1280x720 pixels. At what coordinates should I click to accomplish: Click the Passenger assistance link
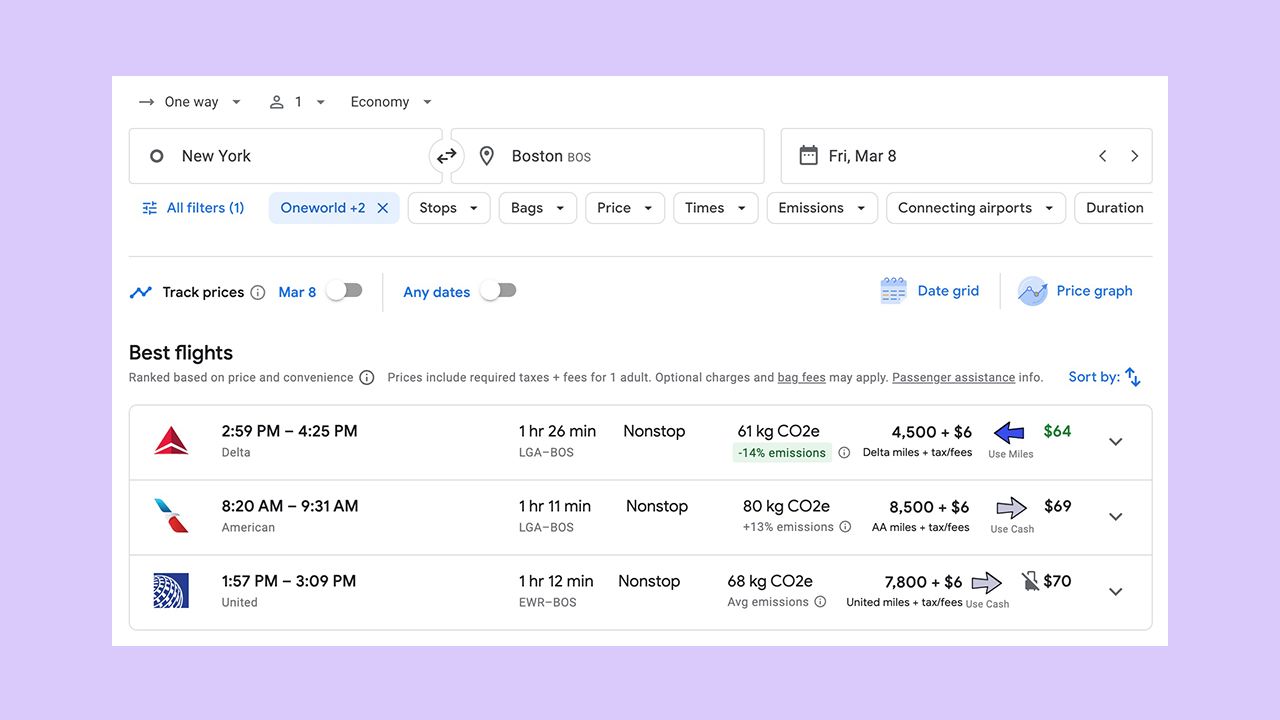tap(953, 377)
